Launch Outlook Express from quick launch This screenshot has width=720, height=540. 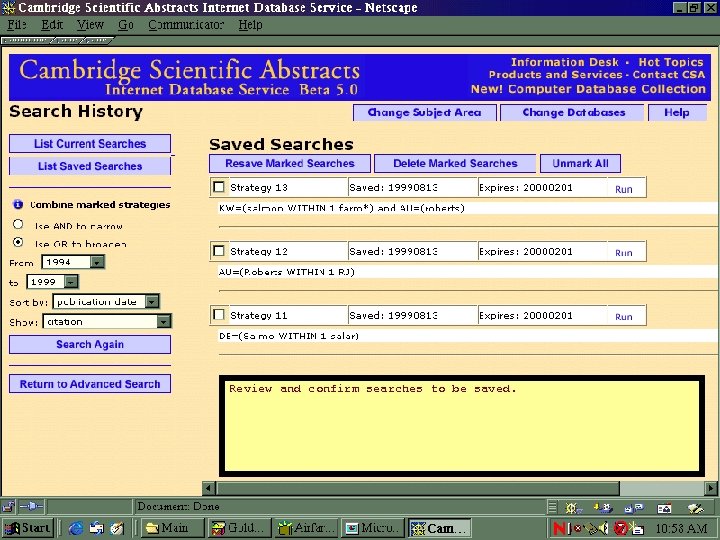[97, 529]
